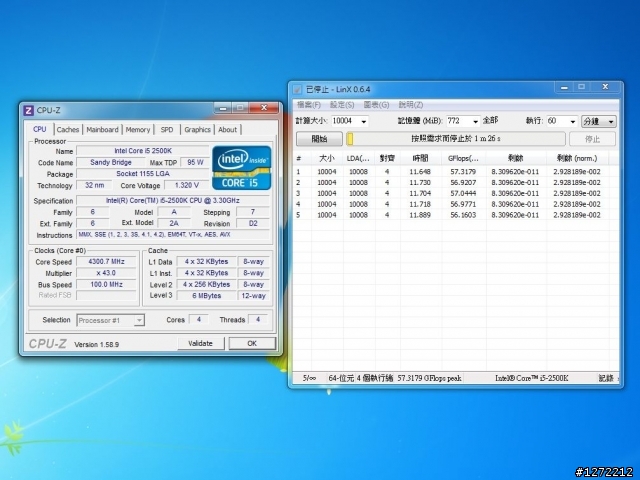Select result row with time 11.730
Screen dimensions: 640x480
click(x=456, y=182)
